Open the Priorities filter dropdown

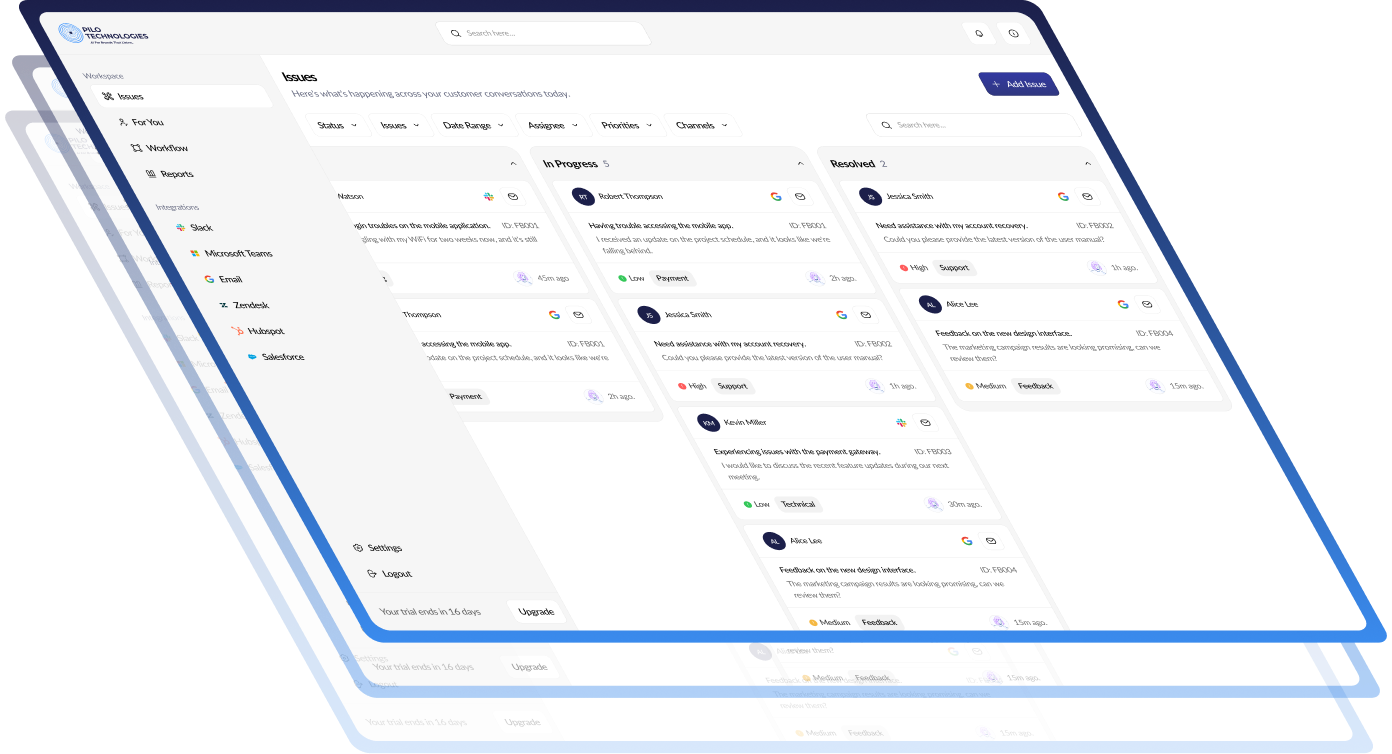click(626, 125)
